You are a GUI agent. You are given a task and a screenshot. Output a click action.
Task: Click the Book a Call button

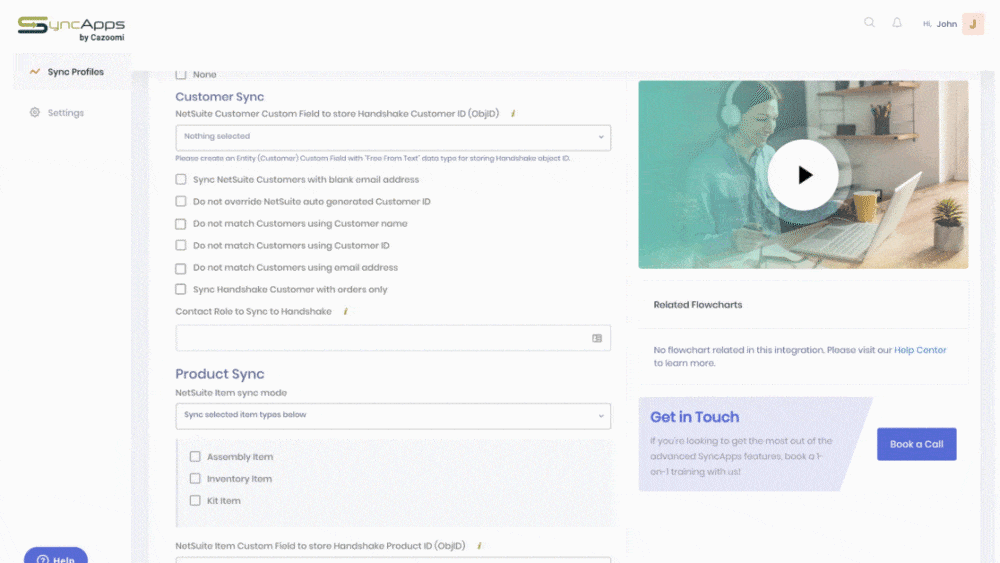tap(916, 444)
